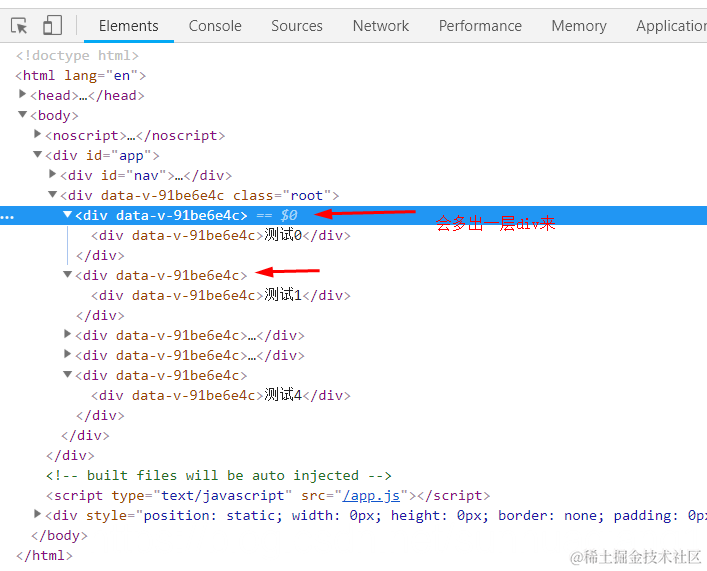The width and height of the screenshot is (707, 571).
Task: Expand the position: static style div
Action: 37,514
